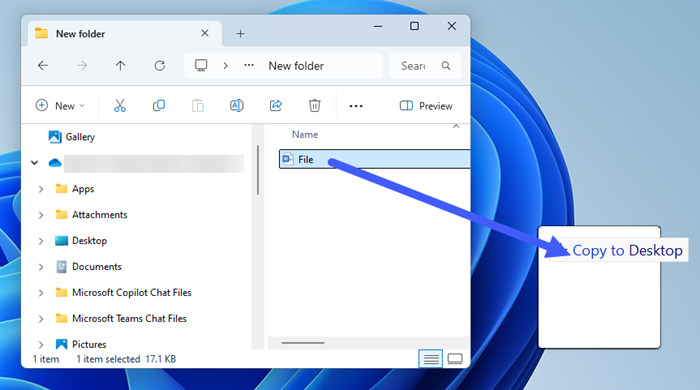
Task: Close the File Explorer window
Action: [x=451, y=26]
